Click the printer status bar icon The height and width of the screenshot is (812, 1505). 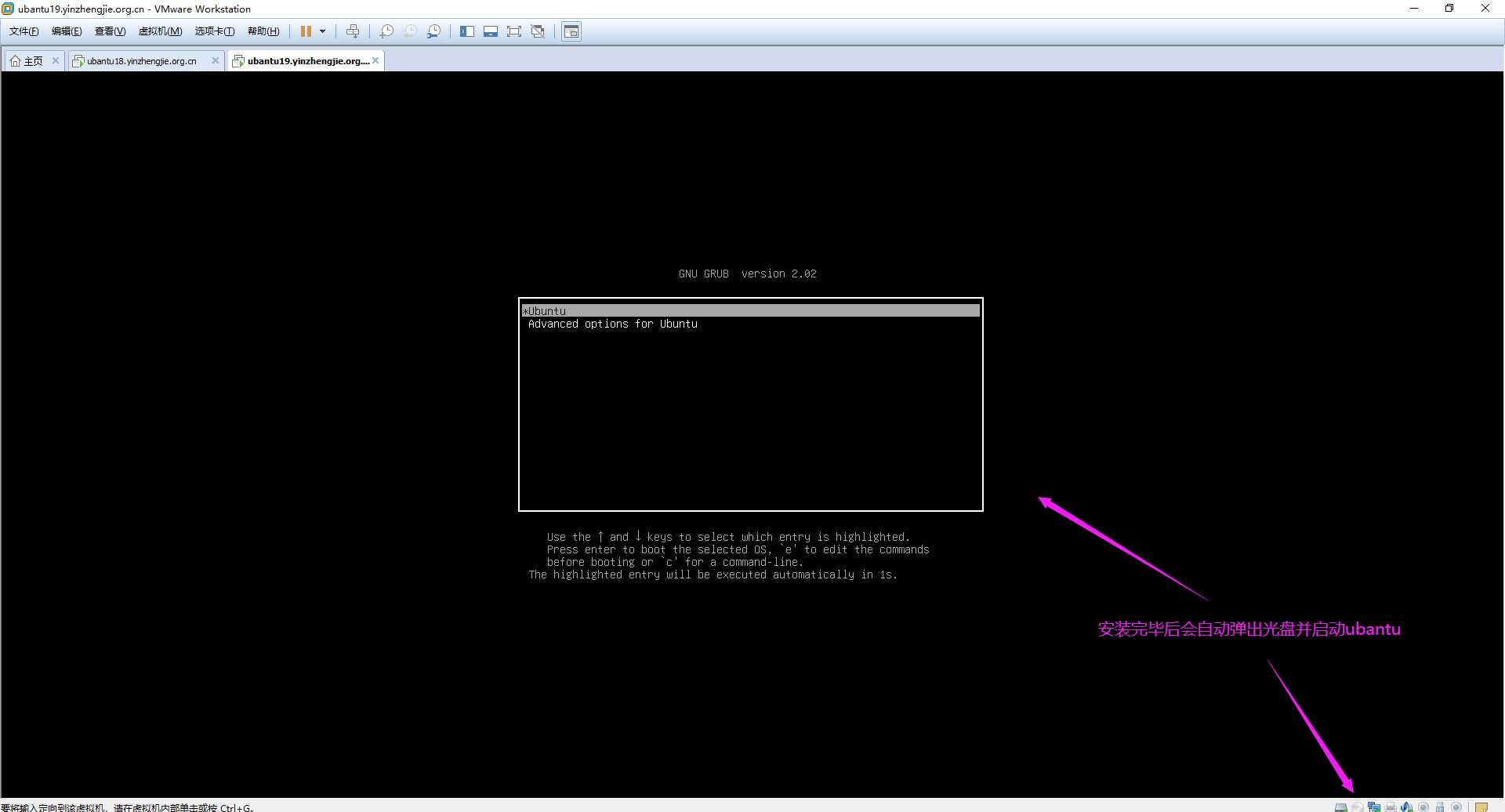coord(1391,807)
